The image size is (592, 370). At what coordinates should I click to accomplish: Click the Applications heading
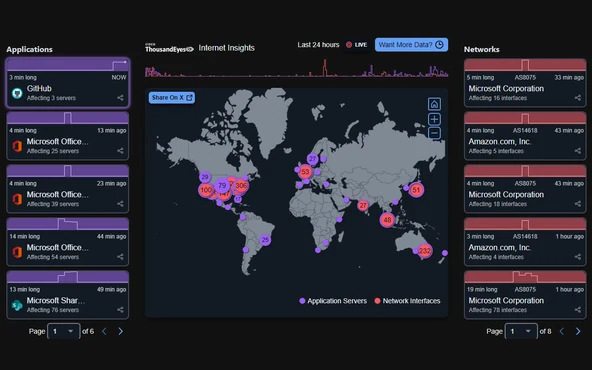29,49
